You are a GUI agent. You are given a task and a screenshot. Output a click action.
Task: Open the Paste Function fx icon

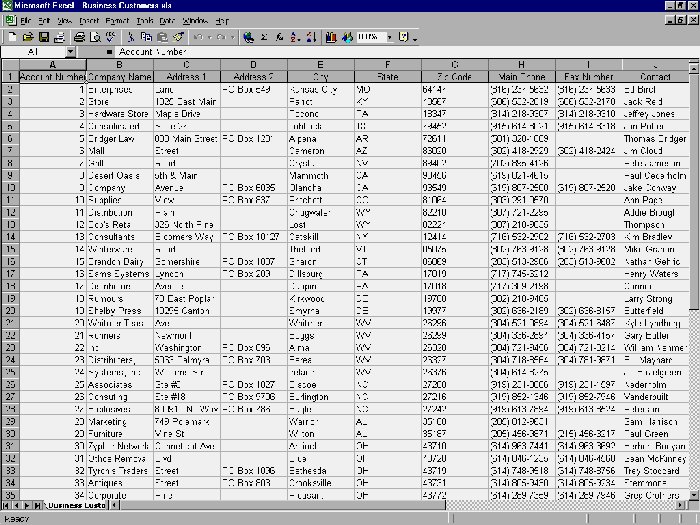pyautogui.click(x=279, y=37)
